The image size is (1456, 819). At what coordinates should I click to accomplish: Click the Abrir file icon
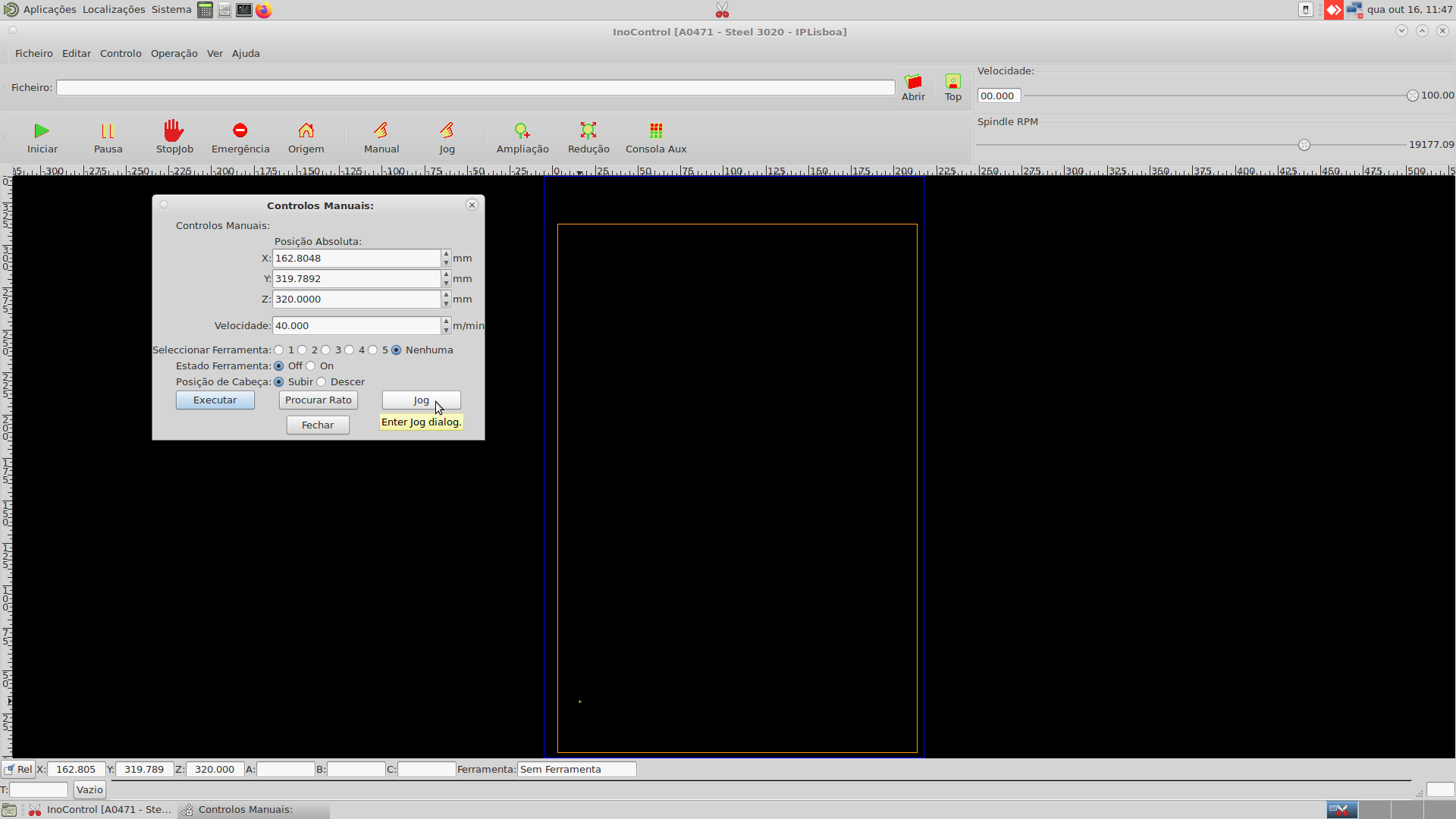pyautogui.click(x=913, y=82)
